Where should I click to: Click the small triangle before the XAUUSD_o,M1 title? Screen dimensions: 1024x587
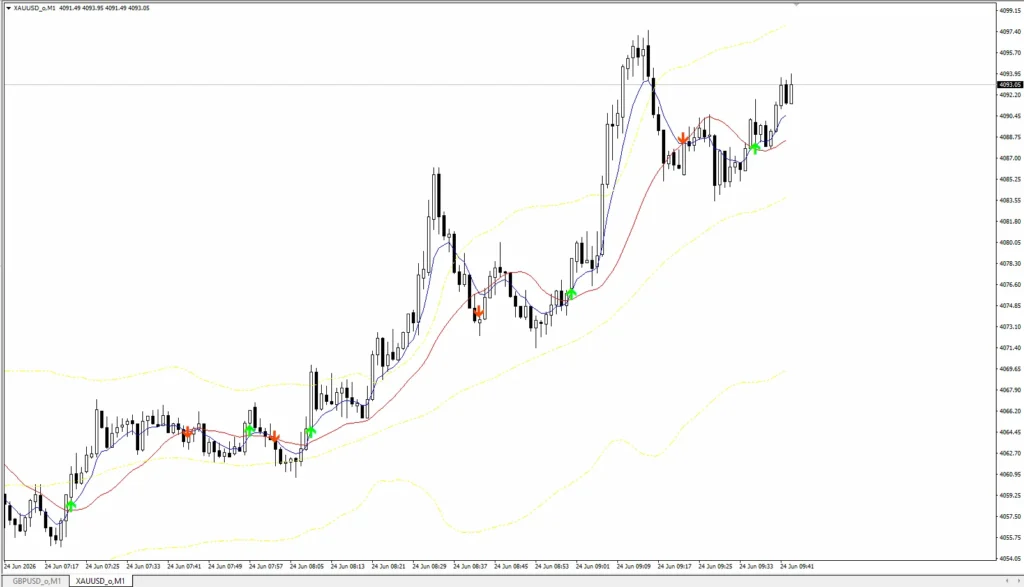click(x=8, y=8)
